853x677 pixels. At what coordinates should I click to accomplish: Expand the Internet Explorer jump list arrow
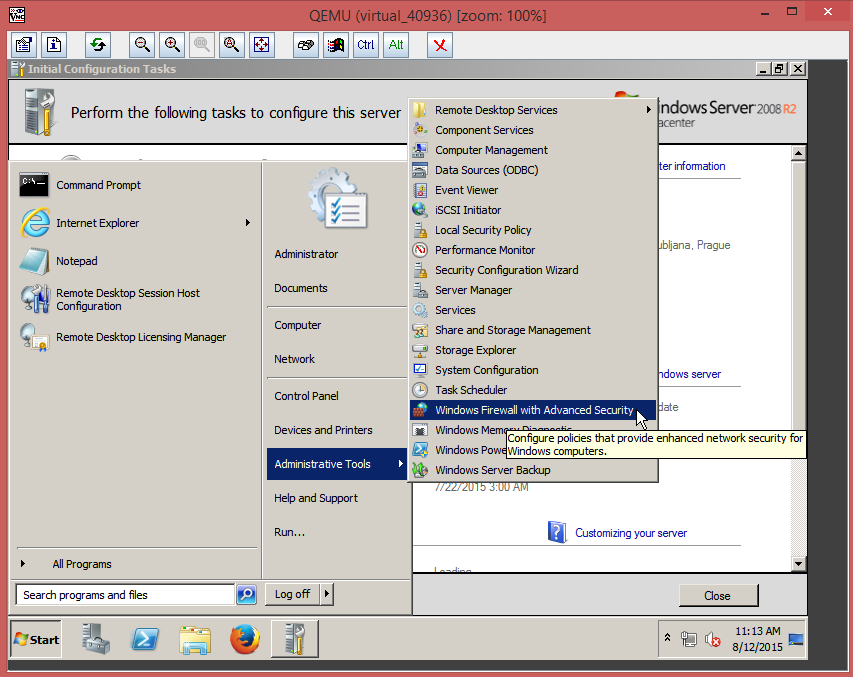click(248, 223)
